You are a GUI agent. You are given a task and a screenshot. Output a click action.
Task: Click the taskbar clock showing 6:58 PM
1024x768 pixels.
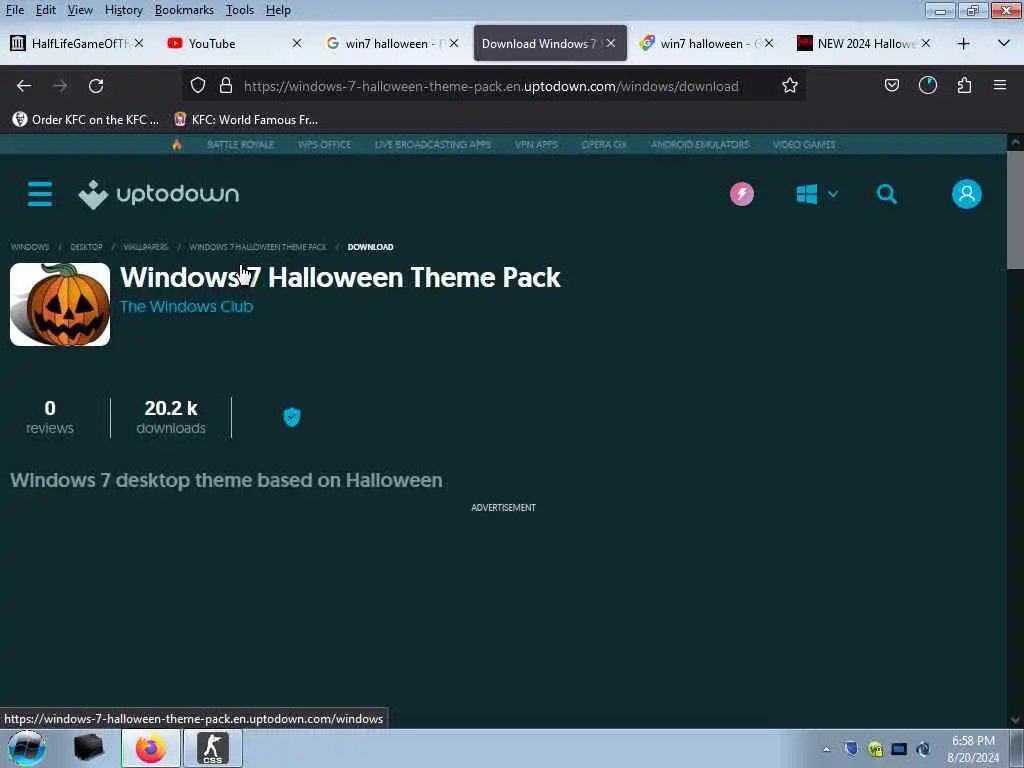click(x=972, y=749)
